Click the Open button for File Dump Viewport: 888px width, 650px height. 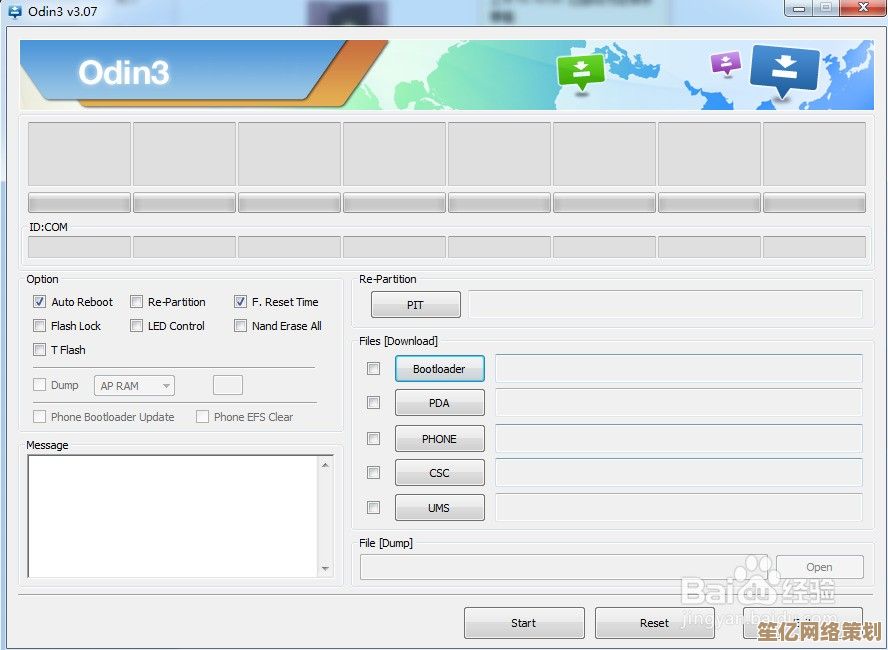[x=819, y=567]
